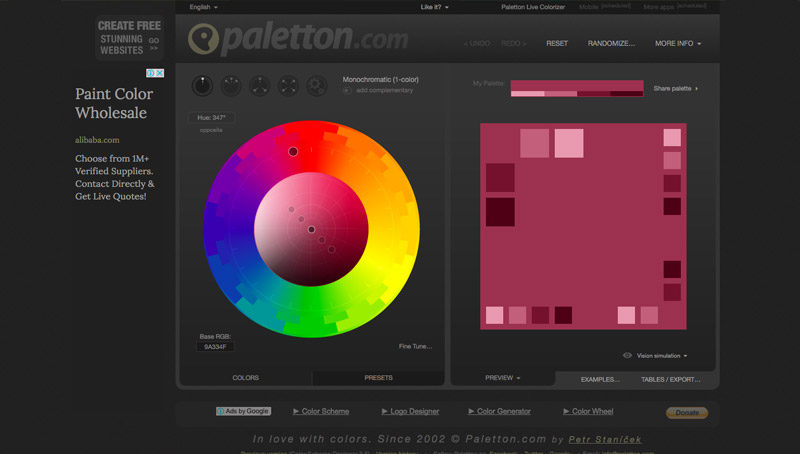This screenshot has height=454, width=800.
Task: Click the Reset button
Action: (557, 44)
